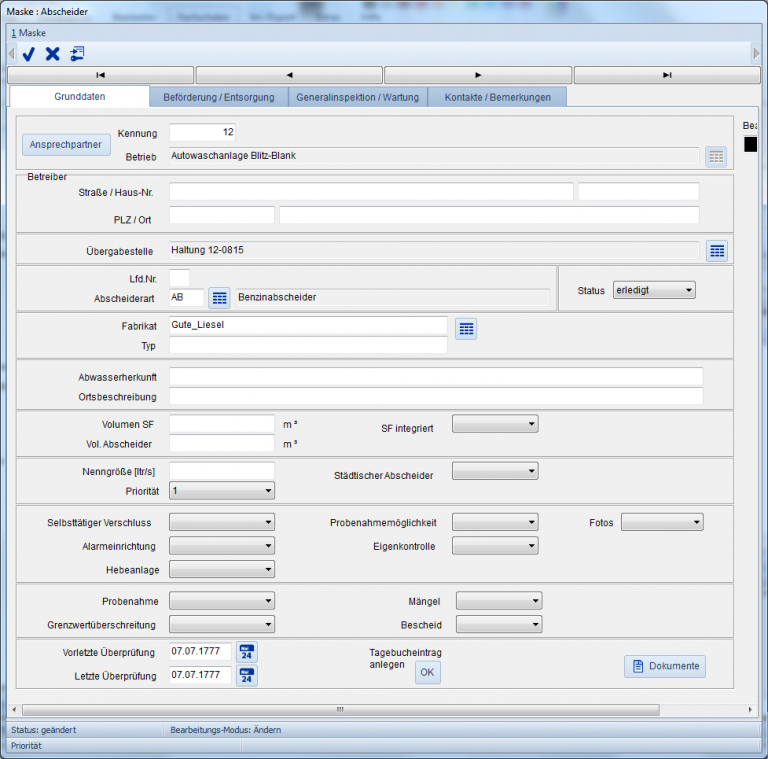768x759 pixels.
Task: Click into the Abwasserherkunft text field
Action: pos(436,376)
